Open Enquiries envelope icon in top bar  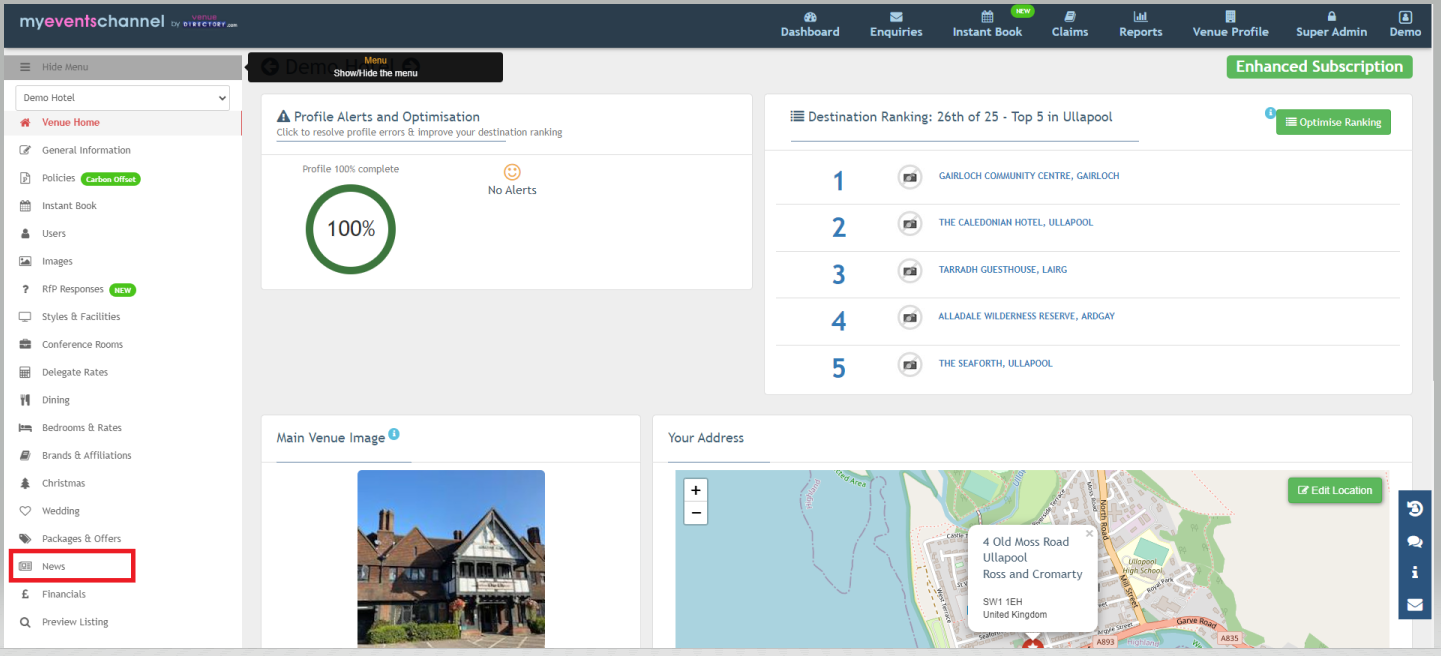[896, 17]
